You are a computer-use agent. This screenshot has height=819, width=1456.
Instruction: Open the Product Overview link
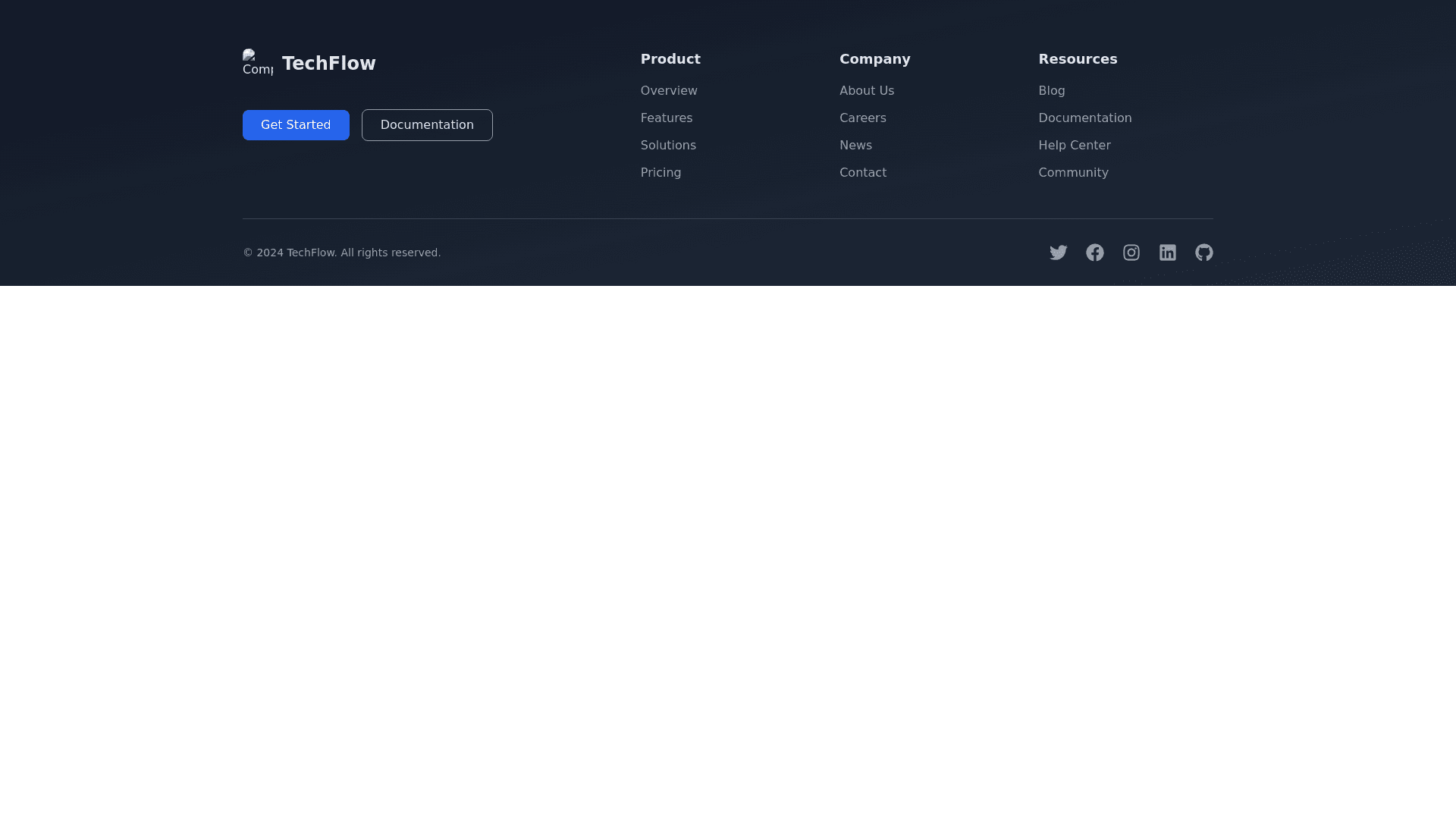tap(668, 91)
